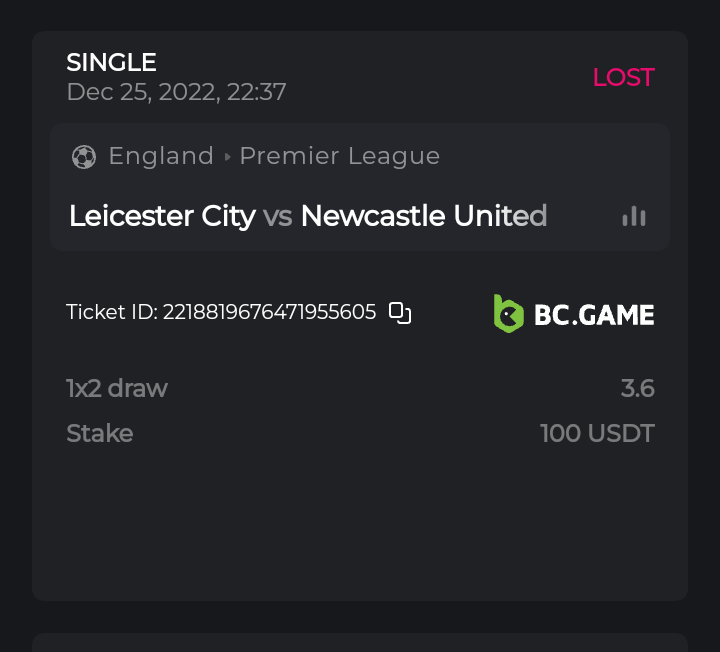Click the soccer ball sport icon

coord(84,157)
